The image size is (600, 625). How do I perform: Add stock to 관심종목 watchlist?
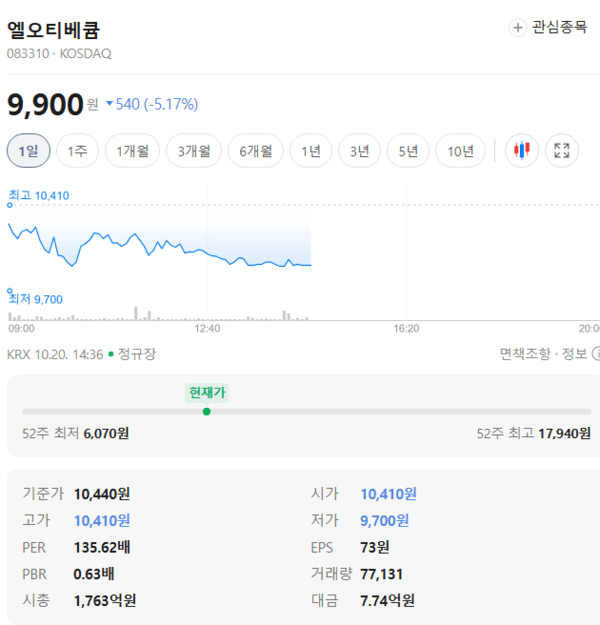click(x=548, y=28)
